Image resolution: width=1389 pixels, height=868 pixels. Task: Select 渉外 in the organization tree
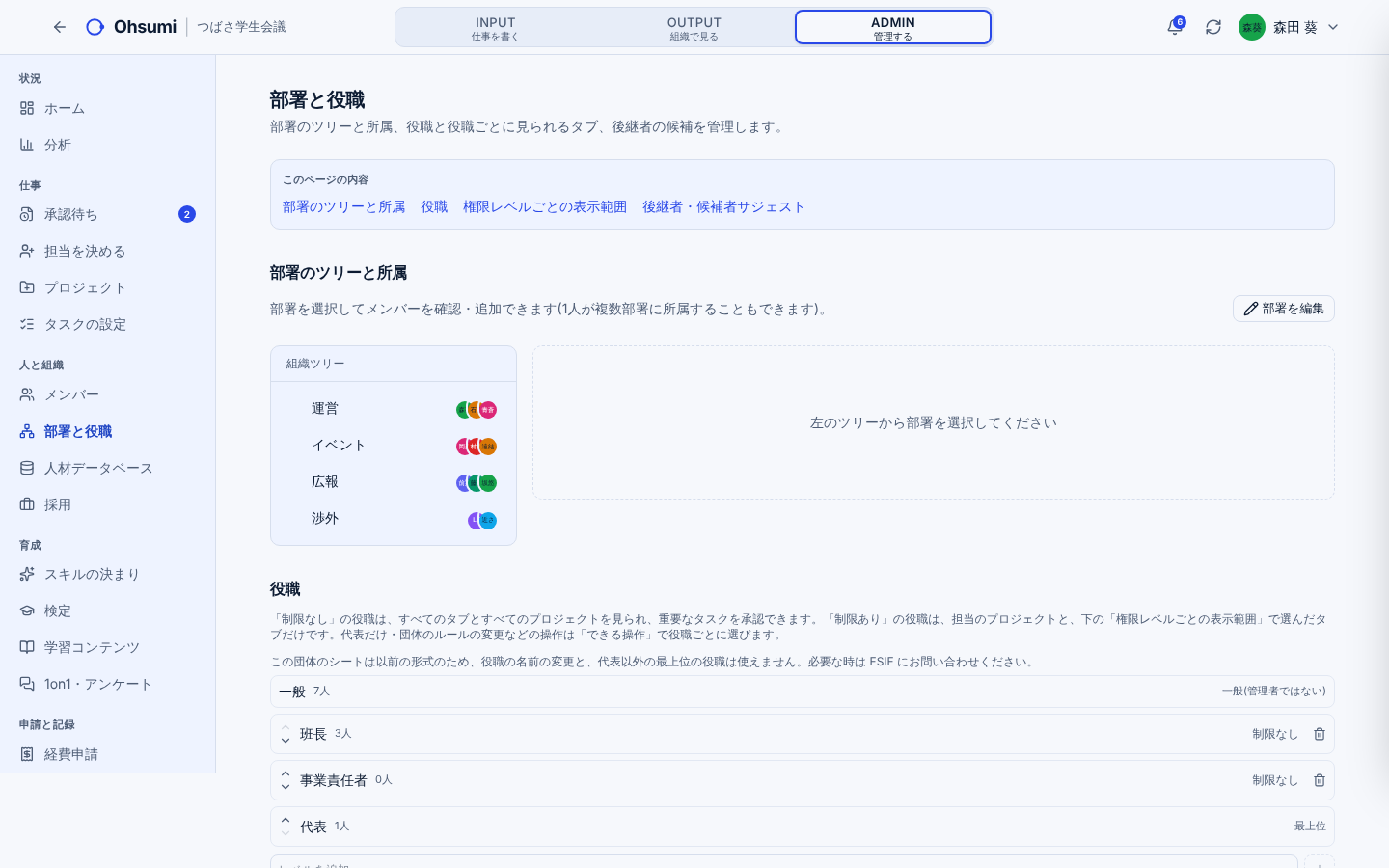[x=394, y=519]
